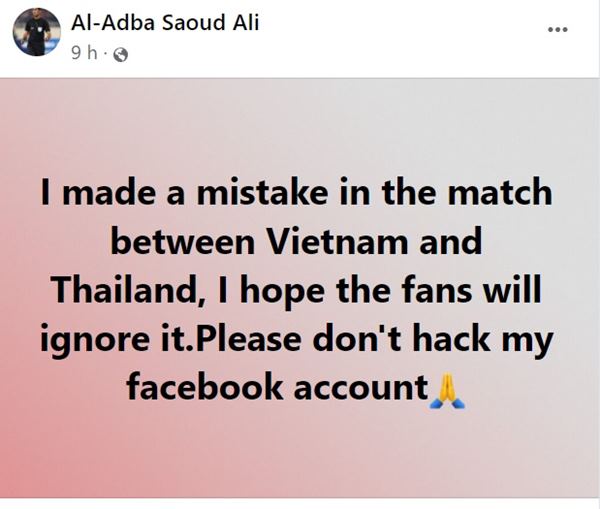
Task: Click the "9 h" post timestamp
Action: pos(84,55)
